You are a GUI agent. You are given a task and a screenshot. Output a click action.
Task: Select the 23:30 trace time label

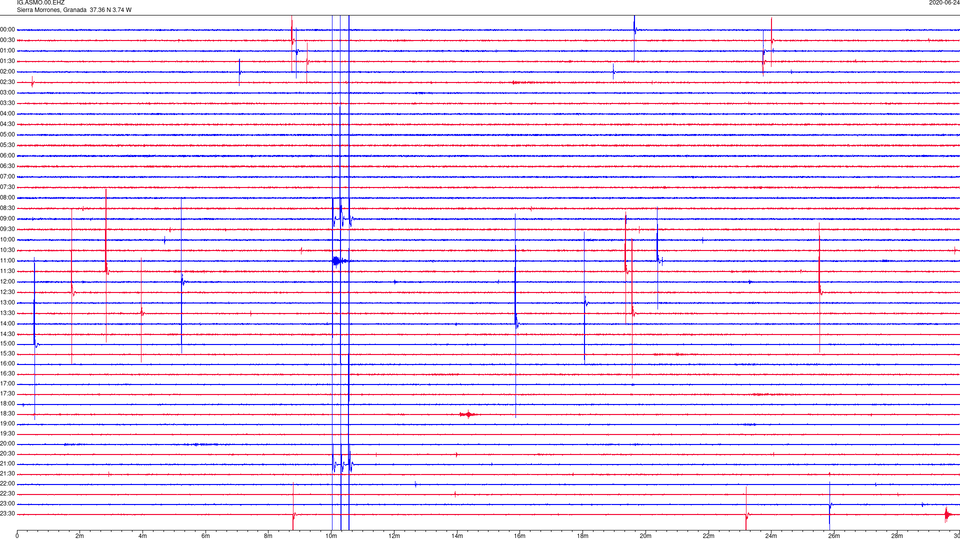click(8, 514)
